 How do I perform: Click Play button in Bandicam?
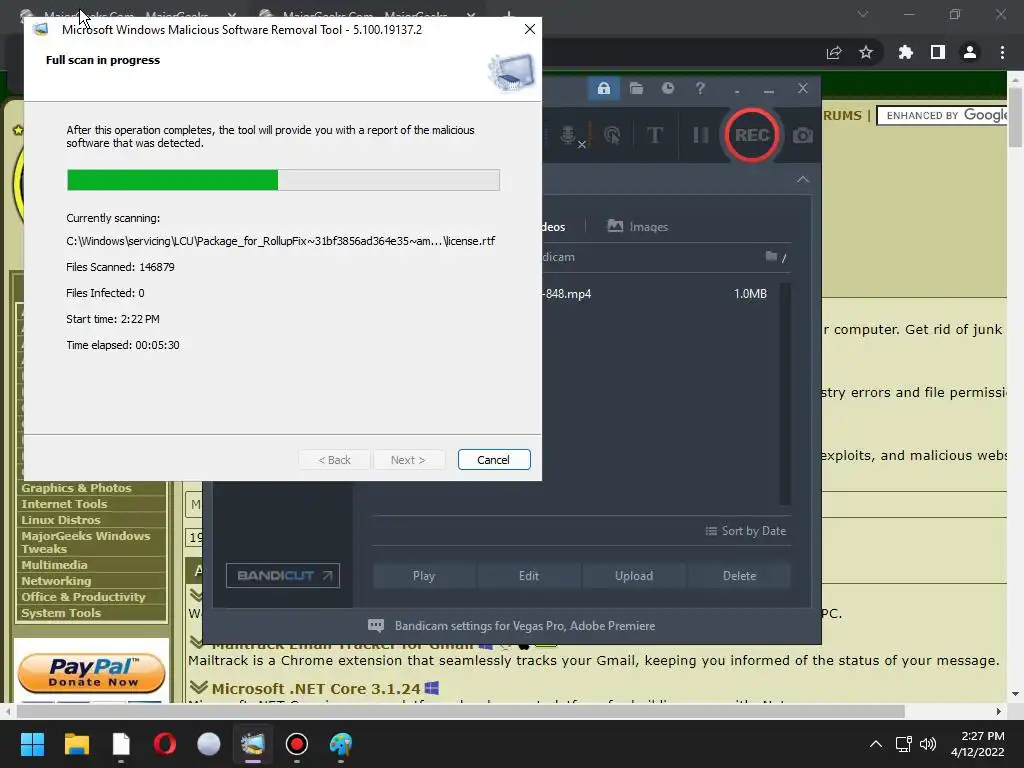[424, 576]
